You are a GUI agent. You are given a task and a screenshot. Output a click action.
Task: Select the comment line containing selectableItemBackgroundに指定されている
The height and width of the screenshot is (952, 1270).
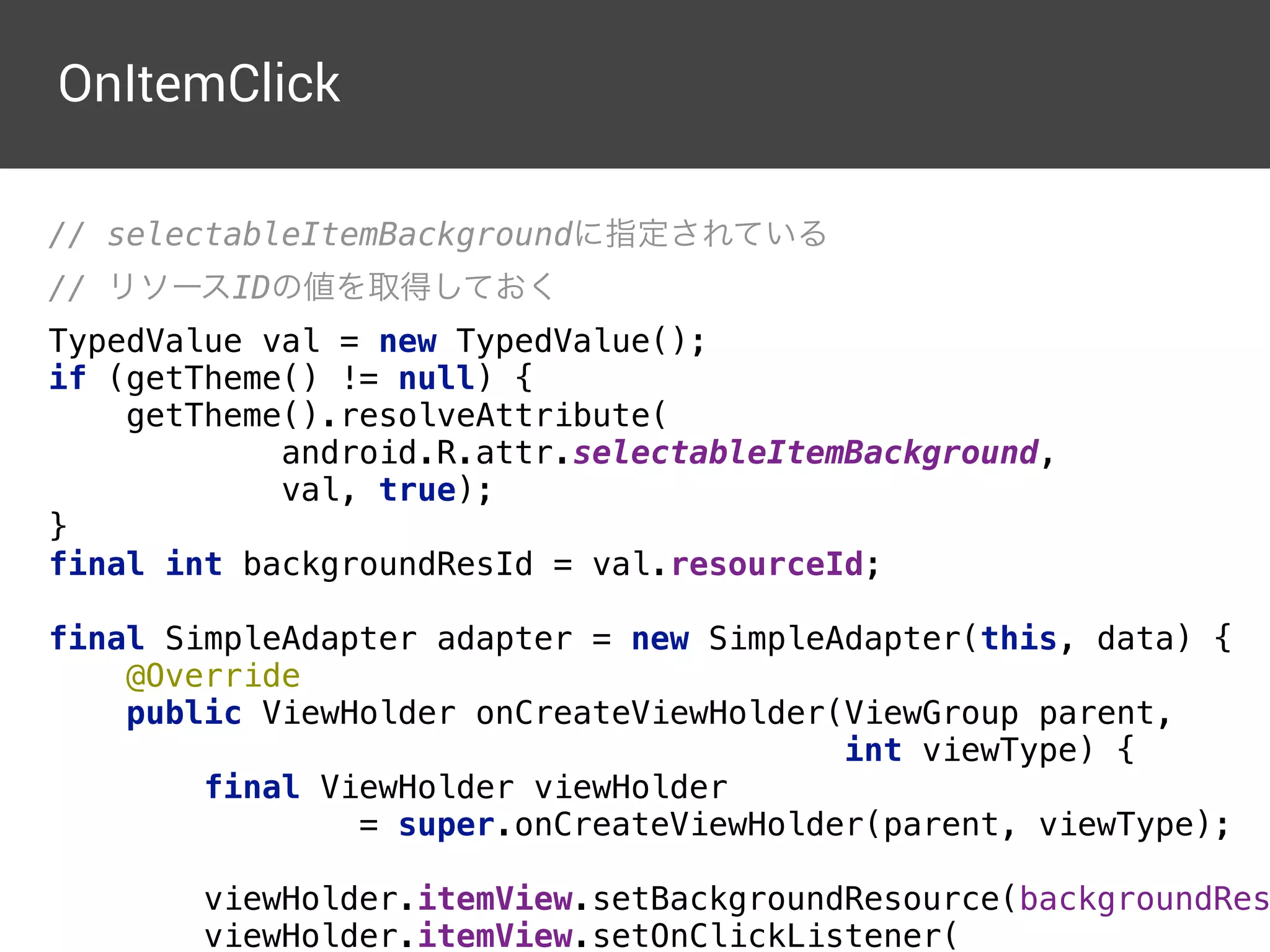point(438,235)
